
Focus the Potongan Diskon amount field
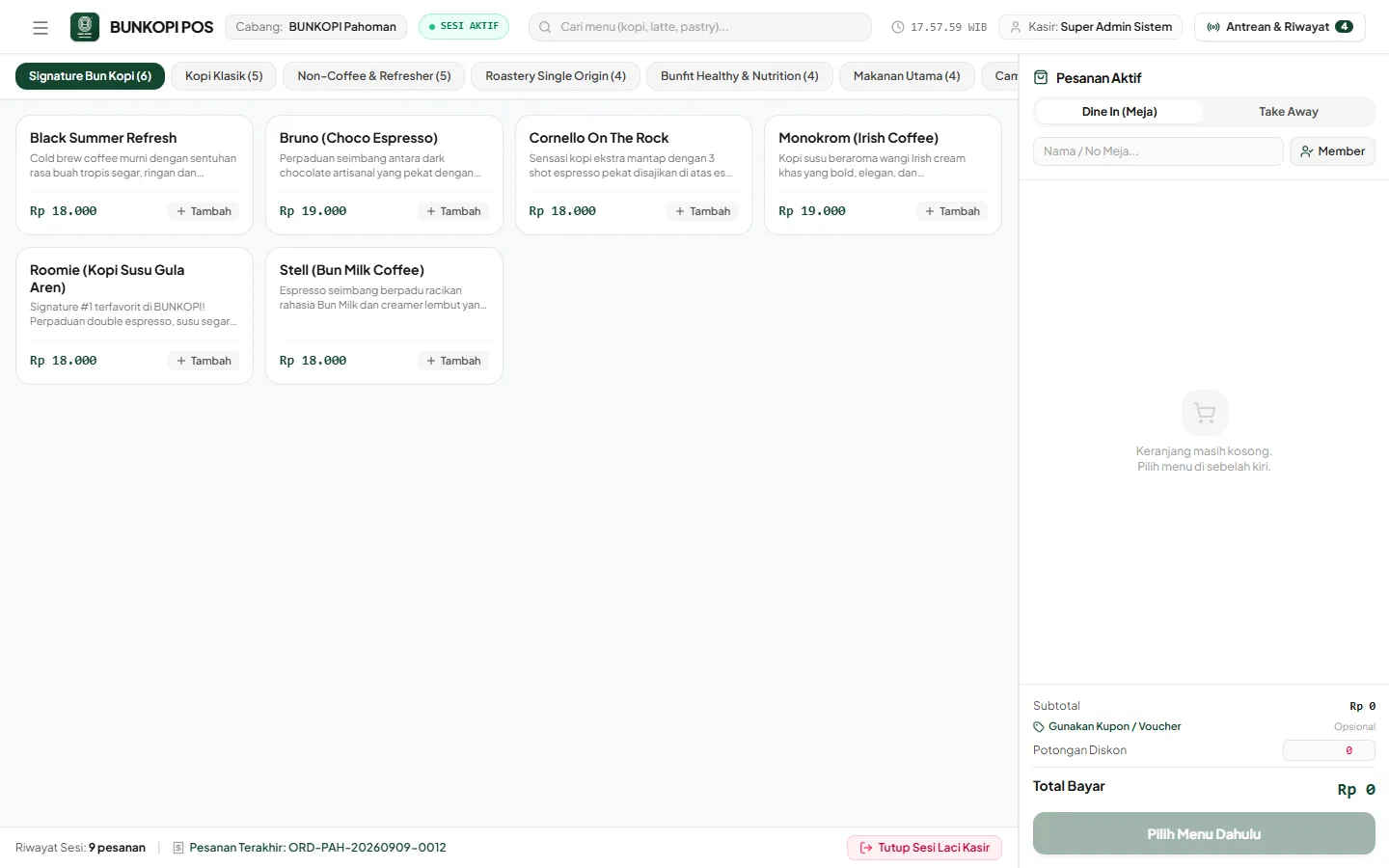point(1329,750)
